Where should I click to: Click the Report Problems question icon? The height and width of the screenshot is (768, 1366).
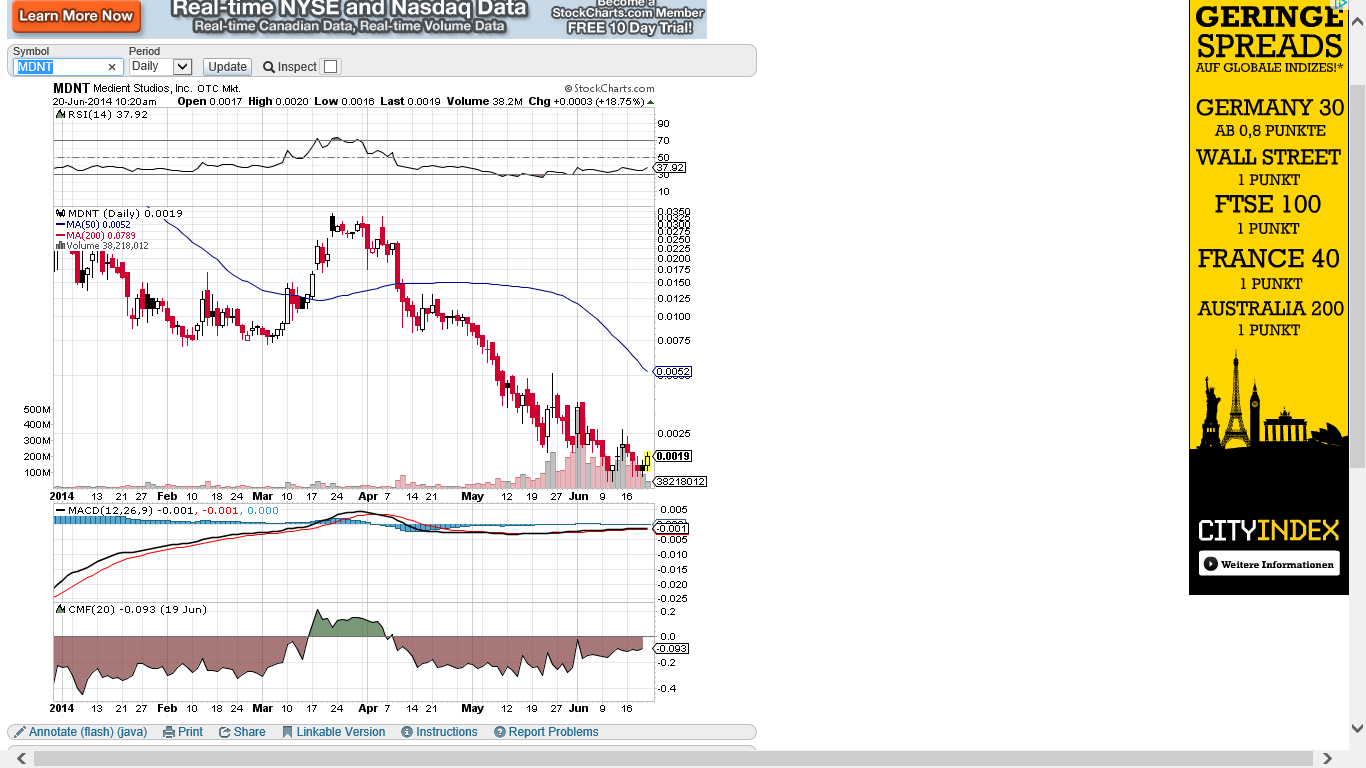tap(500, 732)
